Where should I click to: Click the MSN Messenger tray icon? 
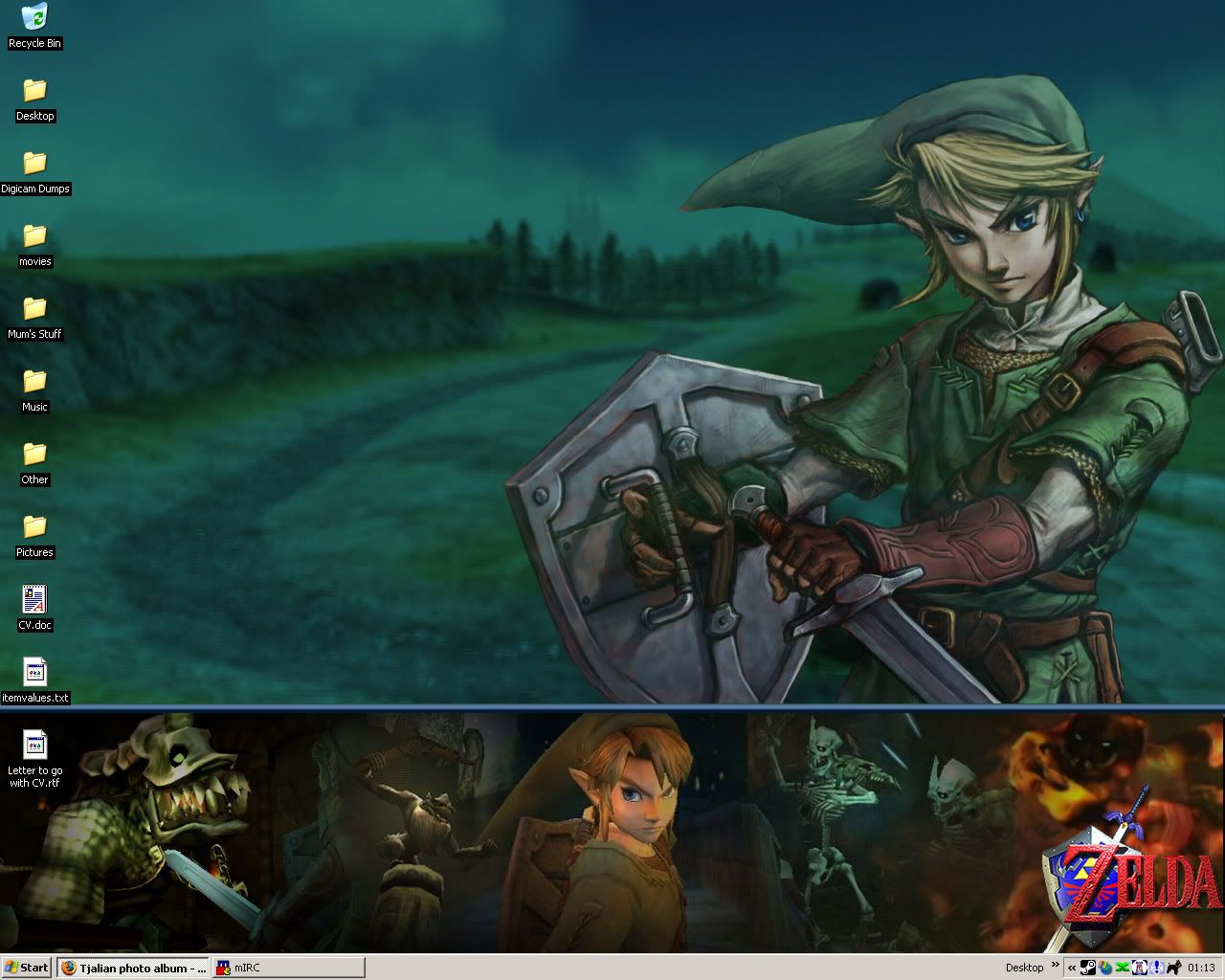tap(1104, 968)
